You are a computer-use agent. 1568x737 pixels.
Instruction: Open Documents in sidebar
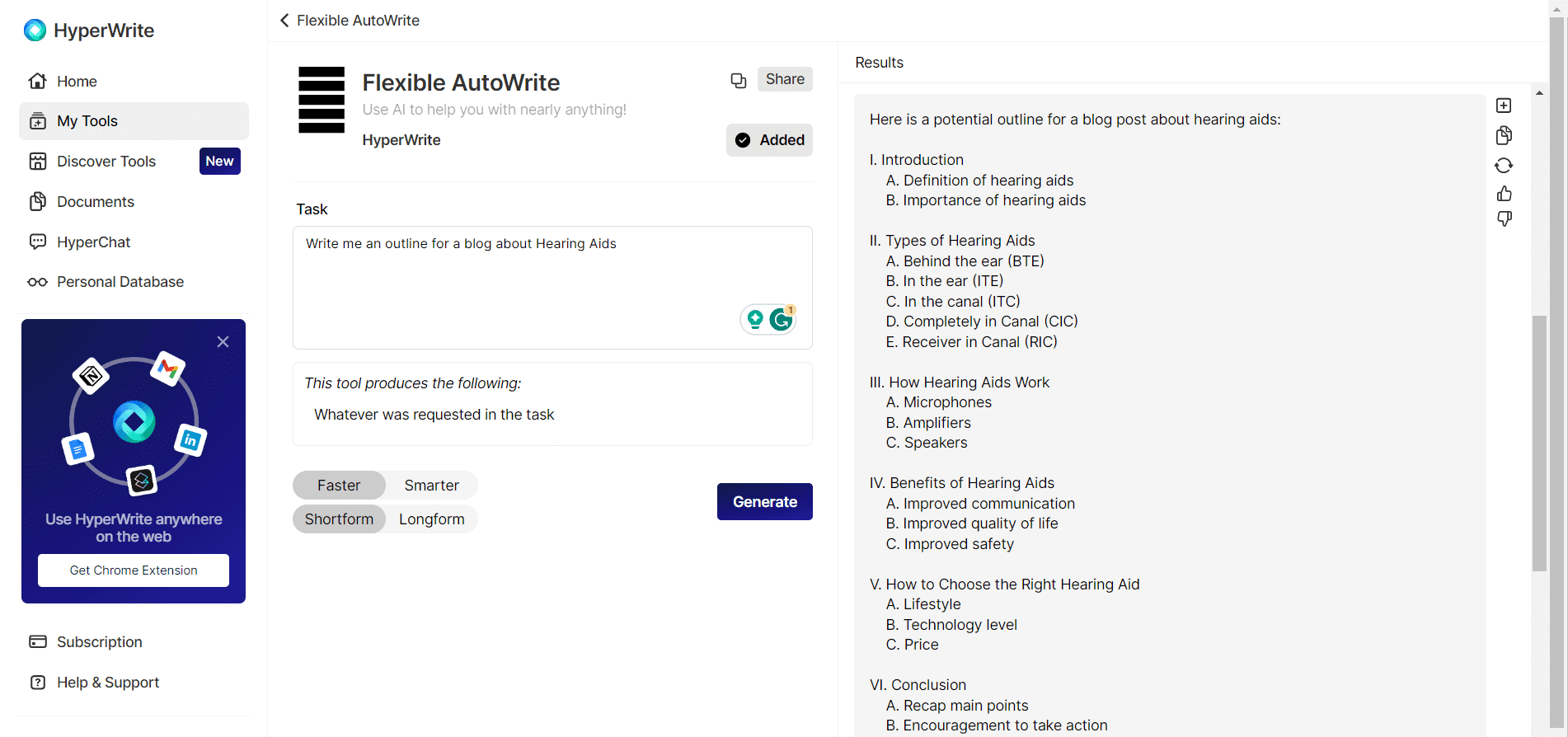(134, 202)
